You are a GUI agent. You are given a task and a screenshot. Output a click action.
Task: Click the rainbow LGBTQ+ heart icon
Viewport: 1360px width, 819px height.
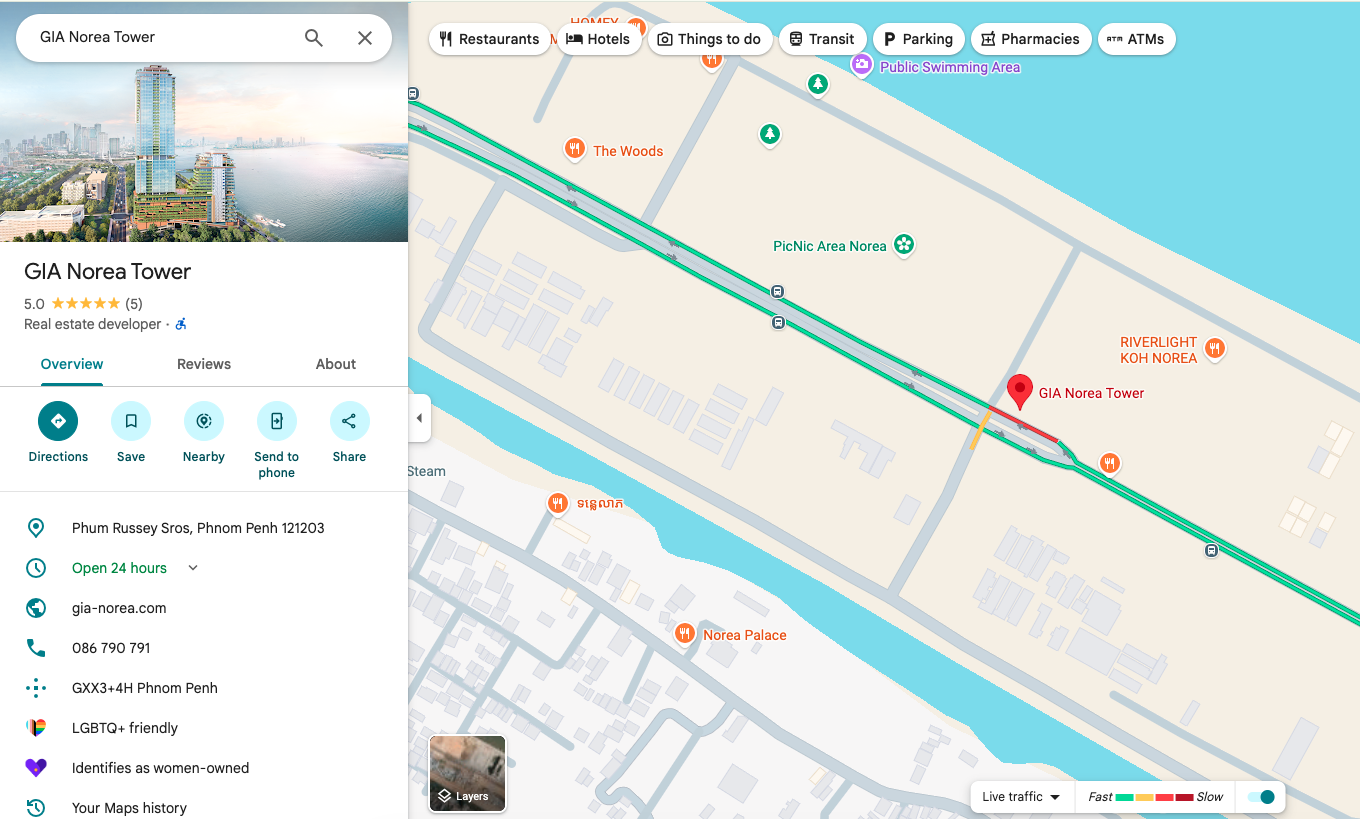(36, 728)
